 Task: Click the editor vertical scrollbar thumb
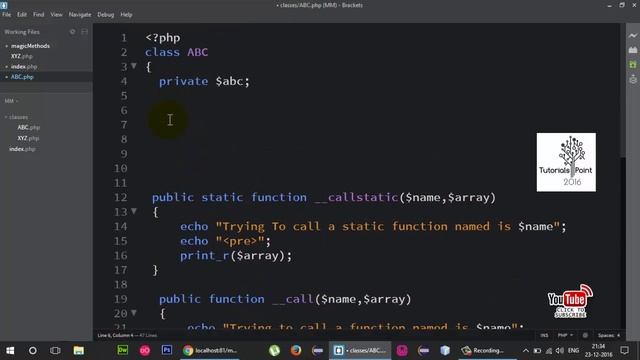(622, 90)
